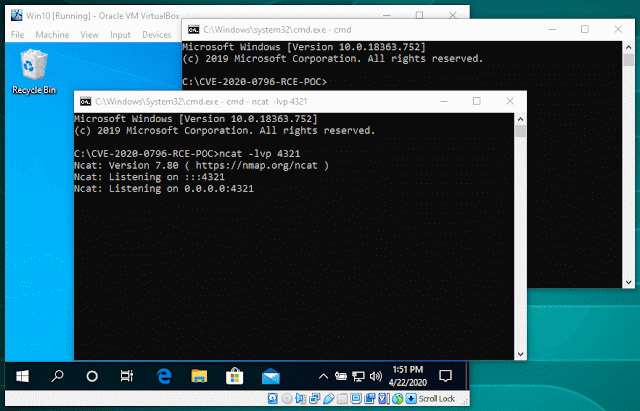The image size is (640, 411).
Task: Open Microsoft Store from the taskbar
Action: point(235,376)
